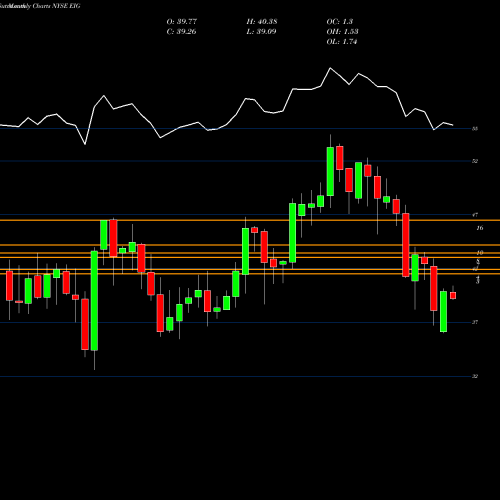Click the 'O: 39.77' open price value
This screenshot has height=500, width=500.
click(x=182, y=22)
